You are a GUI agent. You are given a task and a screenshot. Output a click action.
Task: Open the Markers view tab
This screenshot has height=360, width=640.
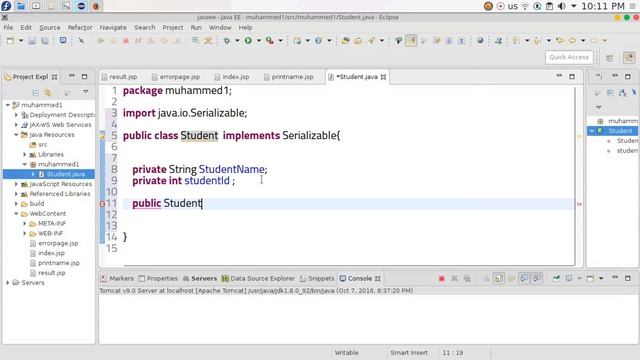tap(117, 278)
